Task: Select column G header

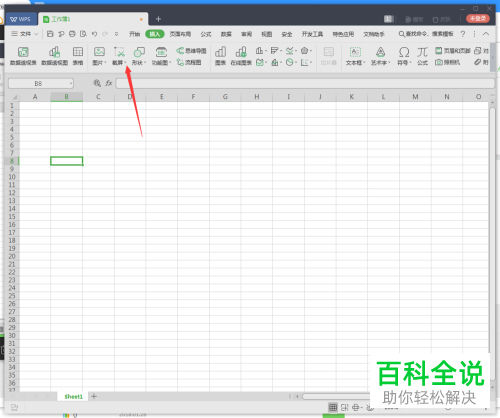Action: 225,97
